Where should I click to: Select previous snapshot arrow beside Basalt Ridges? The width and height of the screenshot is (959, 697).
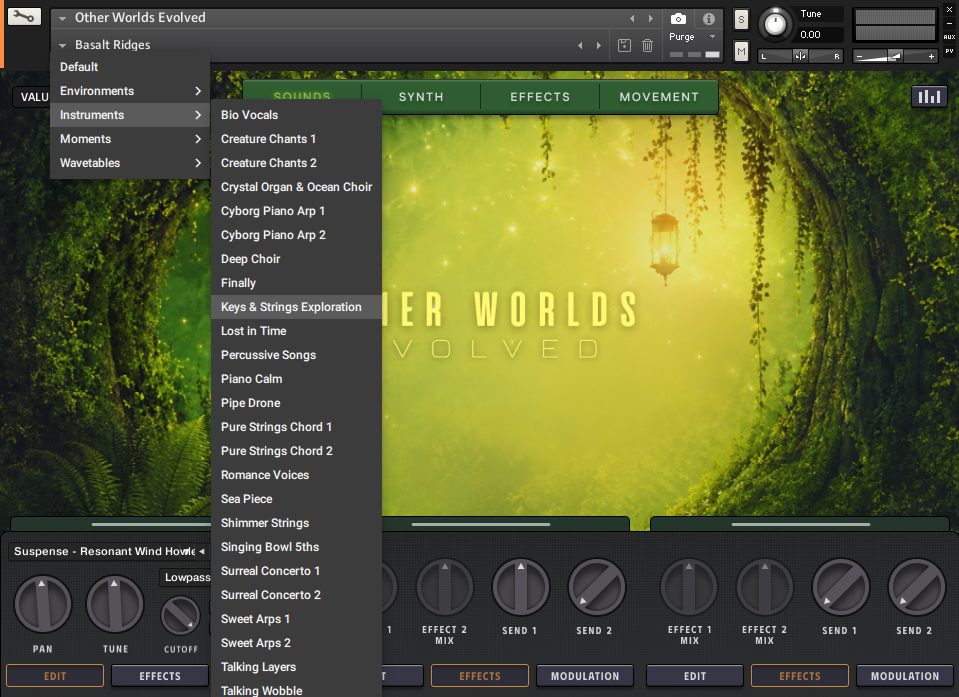tap(580, 45)
